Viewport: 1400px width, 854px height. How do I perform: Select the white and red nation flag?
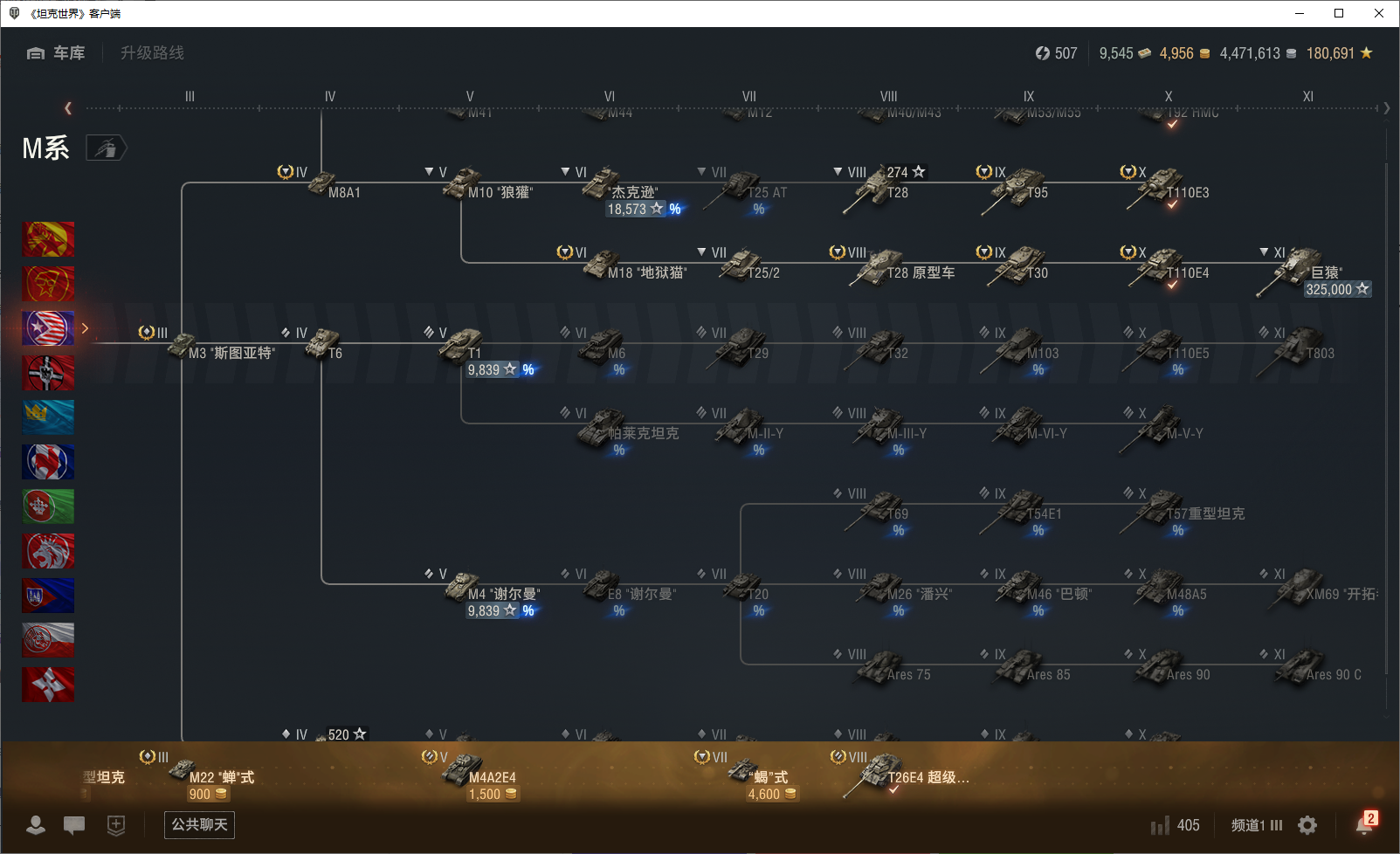point(48,640)
